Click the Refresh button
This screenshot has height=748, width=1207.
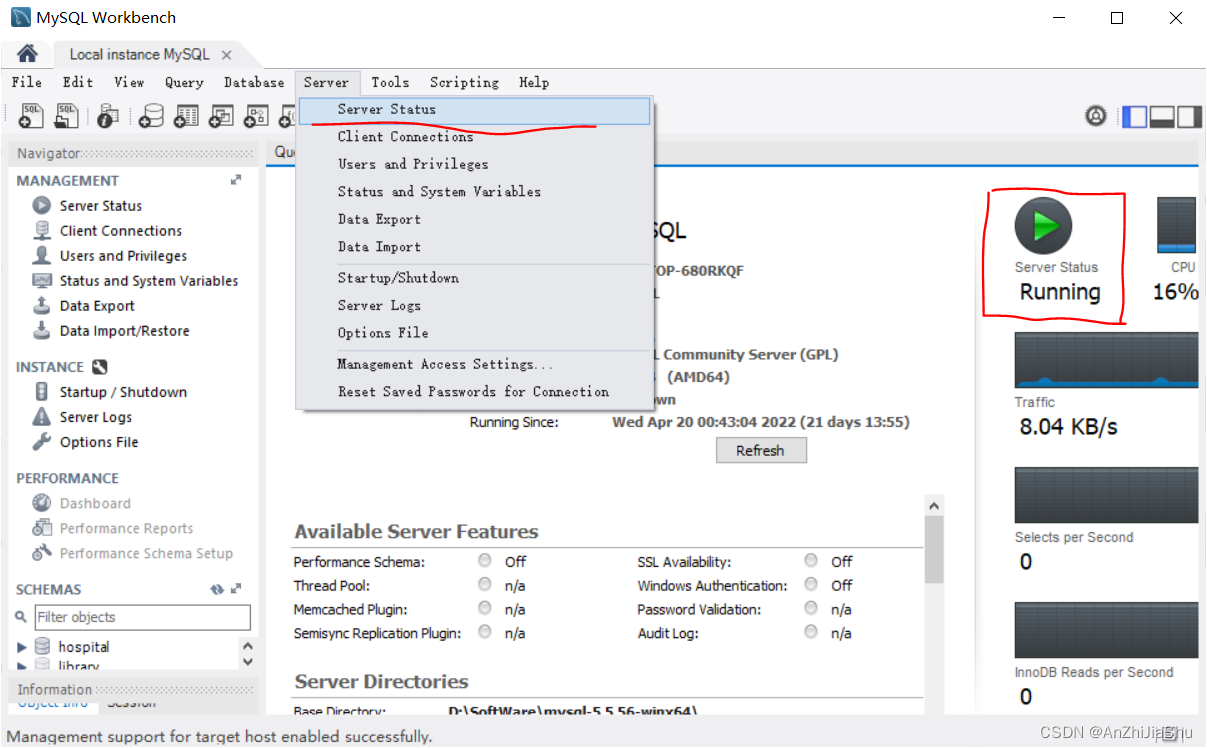tap(761, 450)
